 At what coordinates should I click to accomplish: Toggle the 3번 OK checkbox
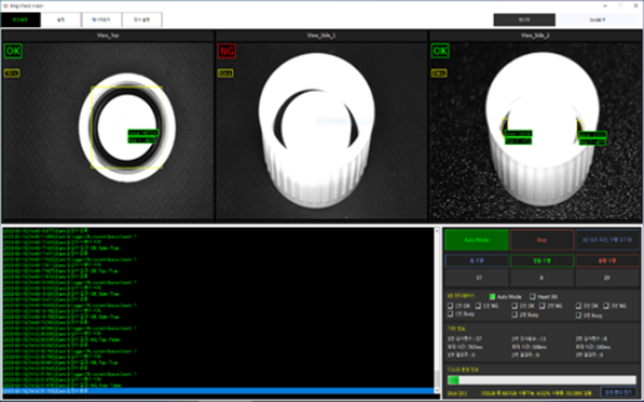pyautogui.click(x=578, y=306)
